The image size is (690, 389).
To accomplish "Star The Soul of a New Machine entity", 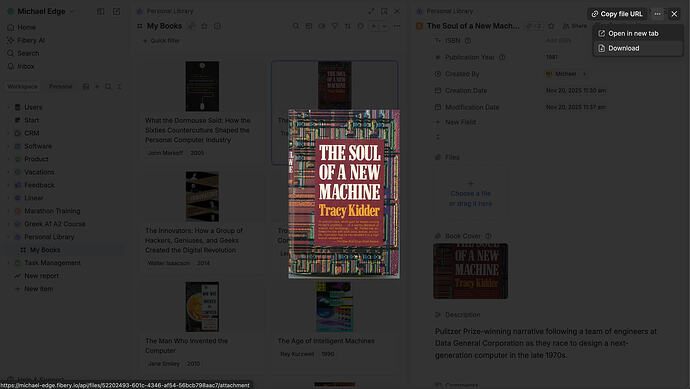I will [551, 26].
